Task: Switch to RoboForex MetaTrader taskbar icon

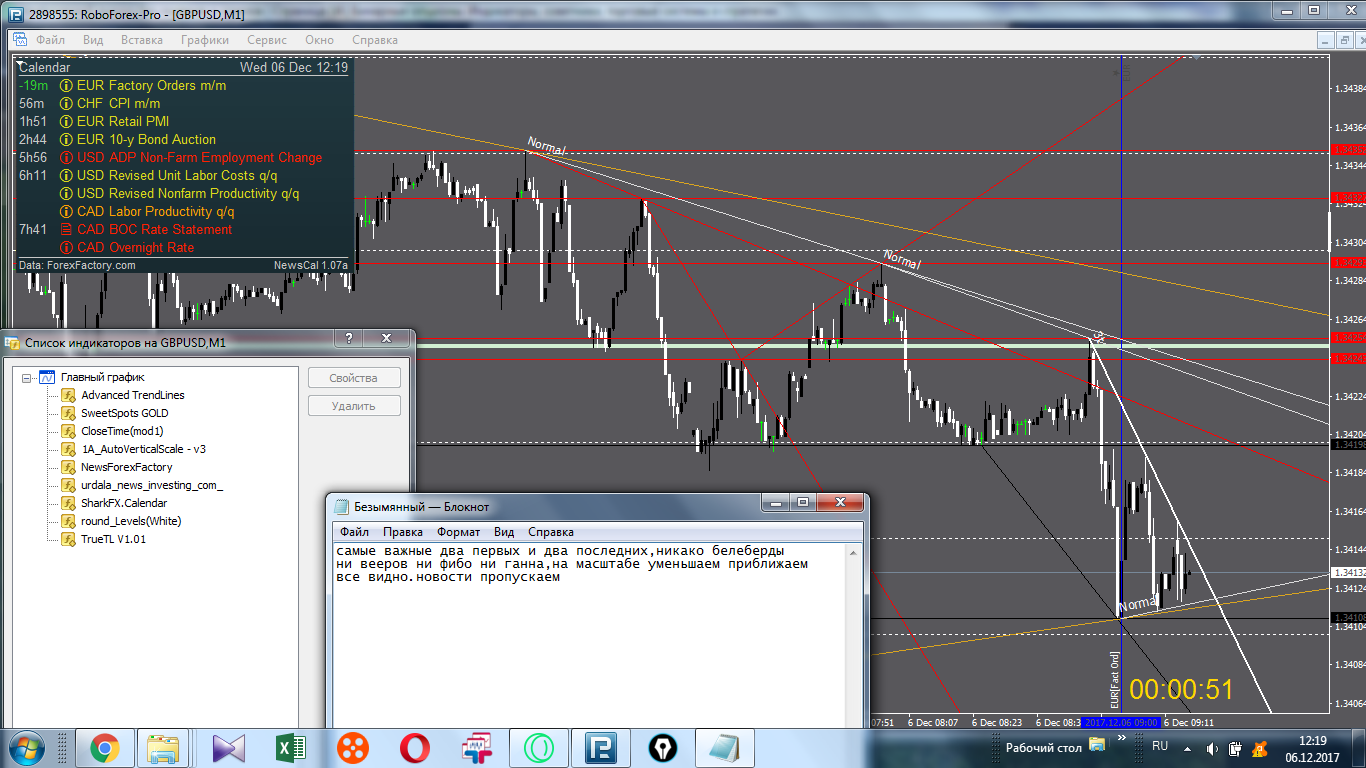Action: click(x=601, y=747)
